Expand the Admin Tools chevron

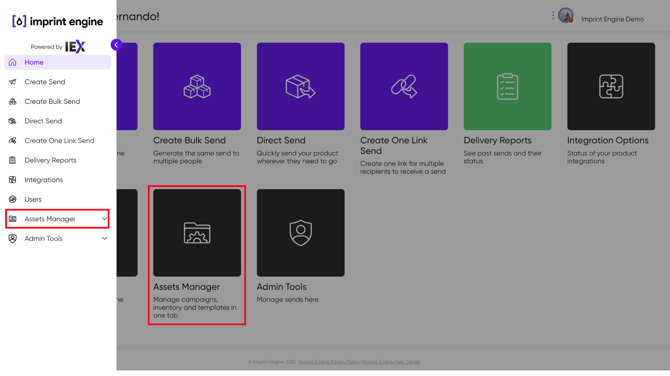click(104, 238)
